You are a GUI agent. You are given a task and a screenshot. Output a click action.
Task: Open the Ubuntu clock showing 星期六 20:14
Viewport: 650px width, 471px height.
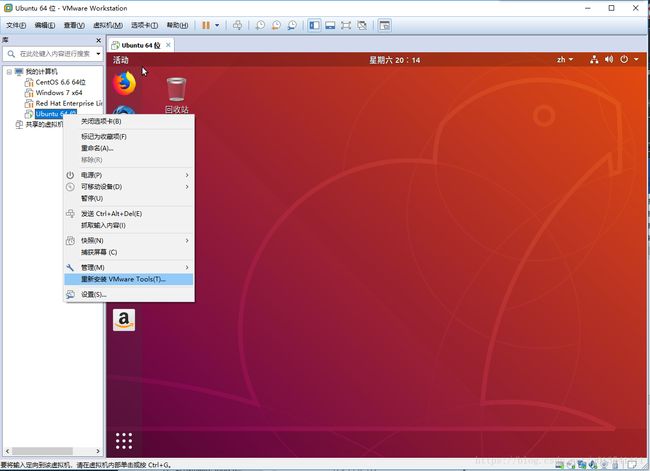pyautogui.click(x=395, y=60)
